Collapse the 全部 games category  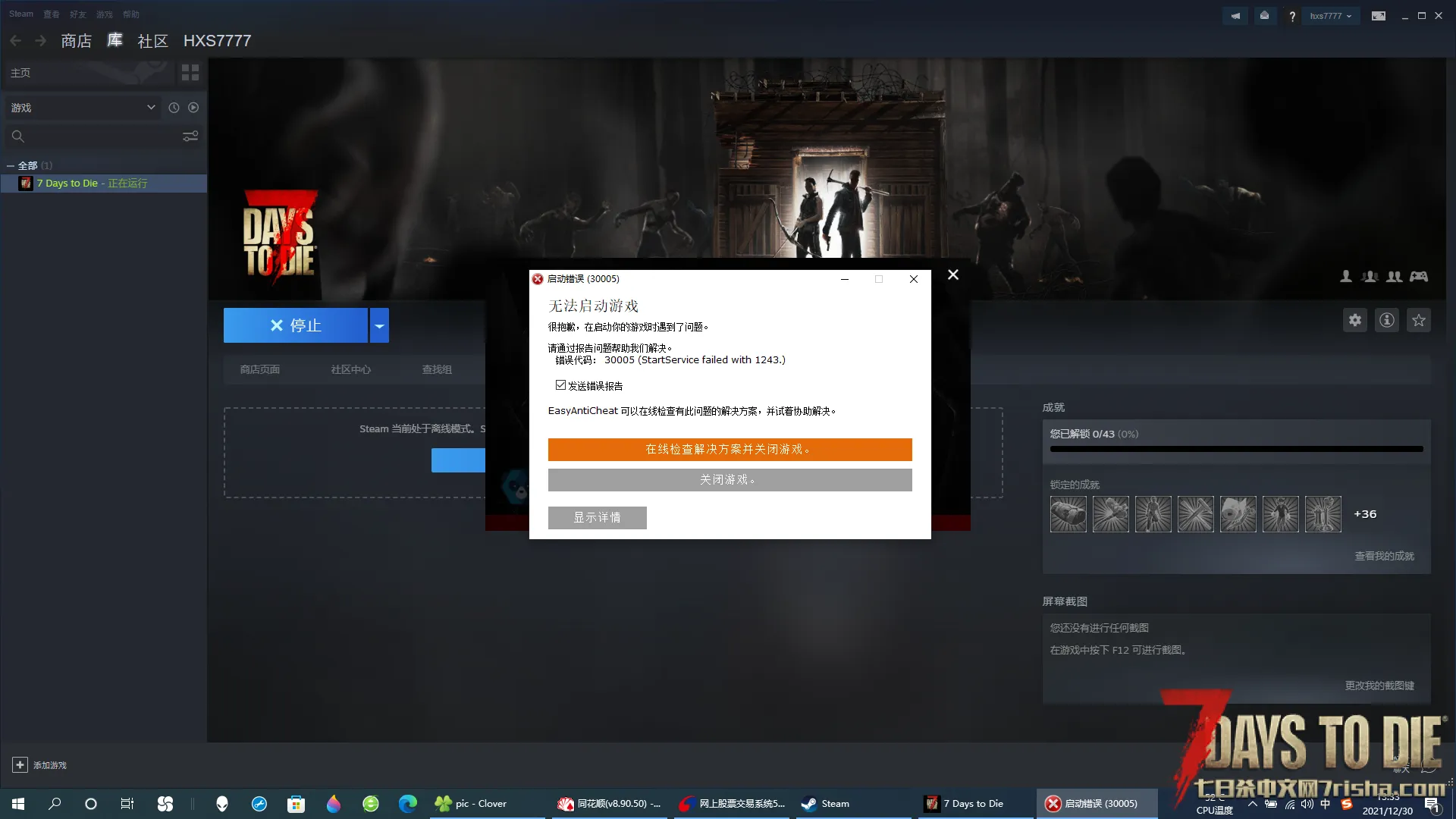(11, 165)
